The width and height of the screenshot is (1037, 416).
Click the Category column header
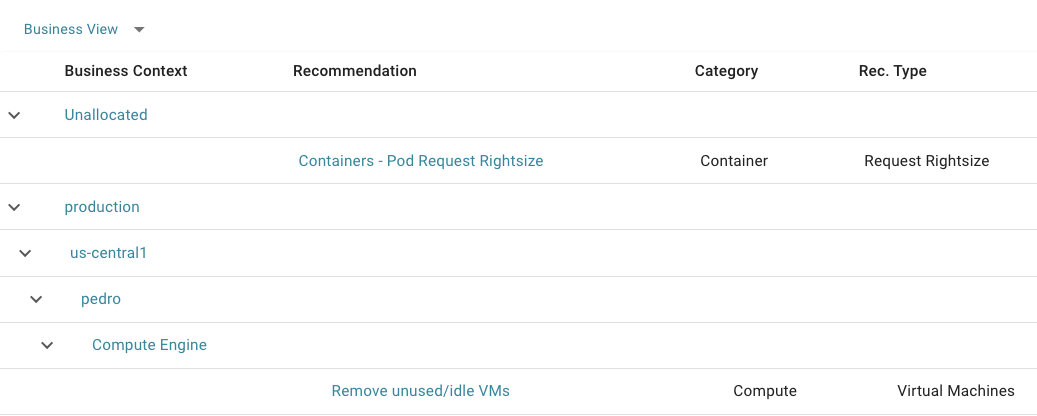click(x=726, y=71)
